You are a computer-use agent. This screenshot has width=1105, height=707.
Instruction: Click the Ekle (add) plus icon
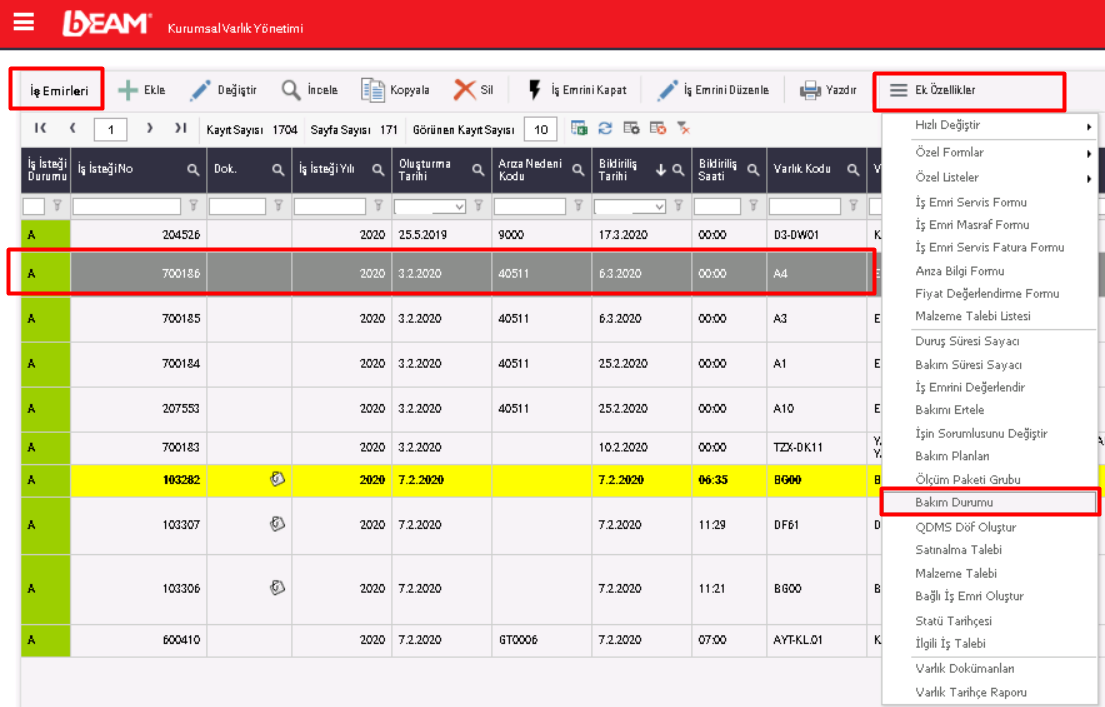pyautogui.click(x=128, y=90)
